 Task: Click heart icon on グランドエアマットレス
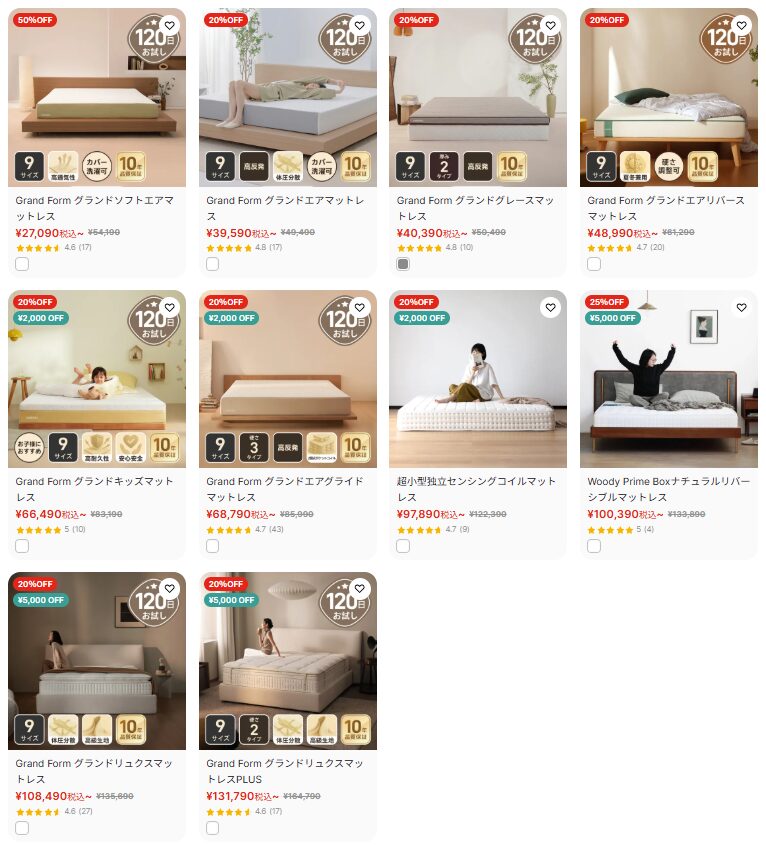360,25
